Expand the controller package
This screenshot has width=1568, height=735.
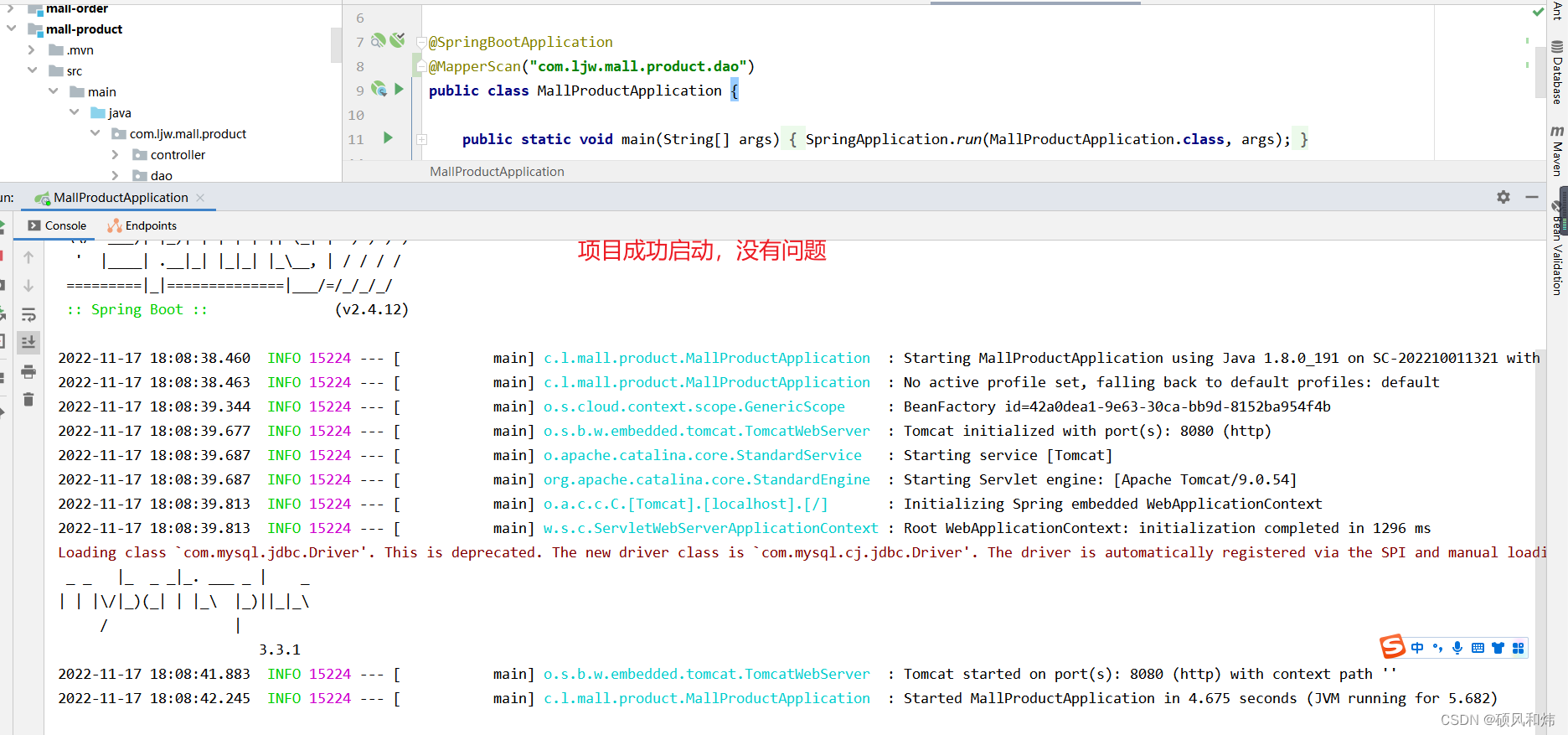[116, 154]
